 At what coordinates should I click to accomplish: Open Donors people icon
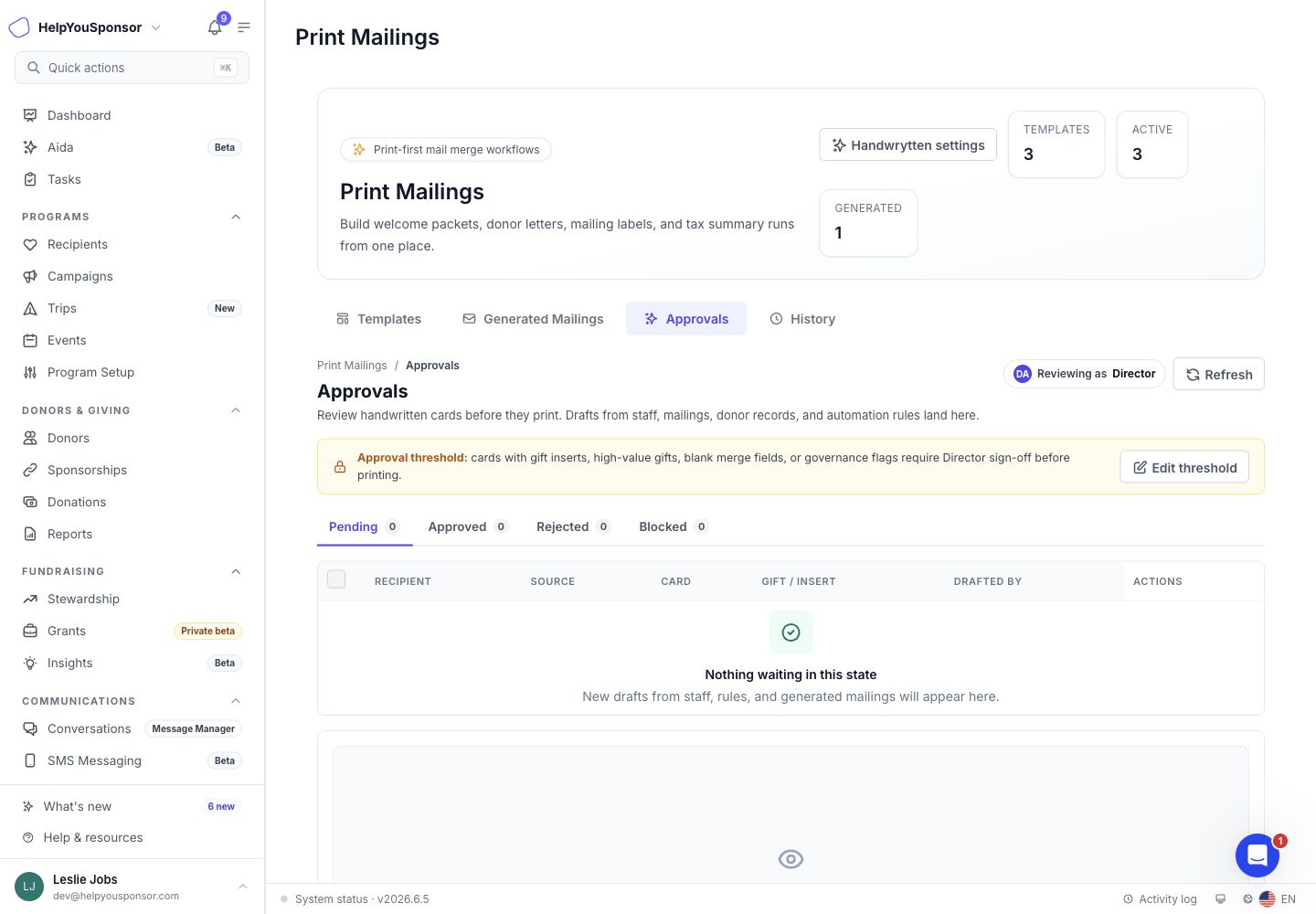pyautogui.click(x=30, y=438)
